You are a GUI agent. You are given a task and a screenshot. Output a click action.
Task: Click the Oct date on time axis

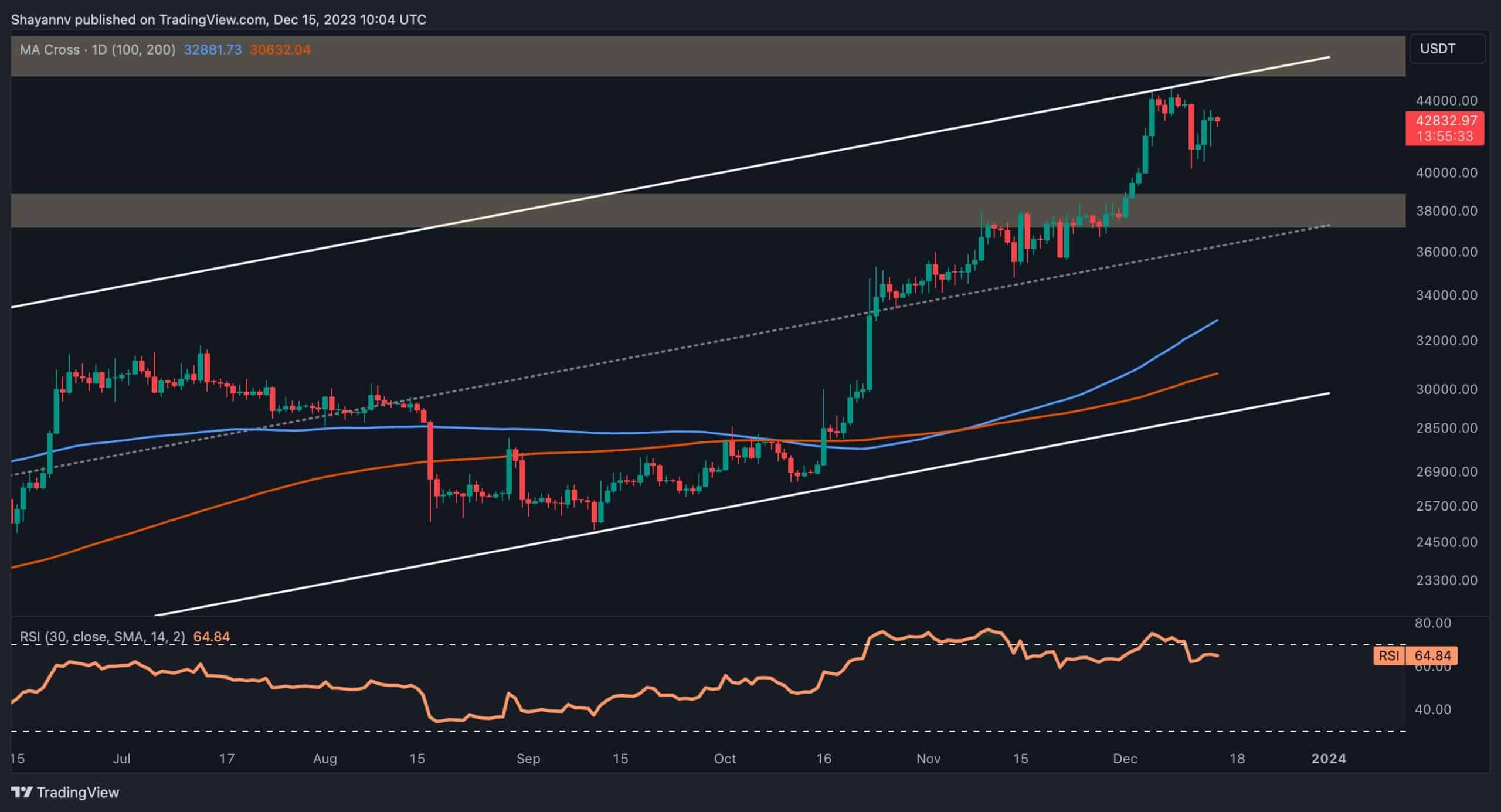pyautogui.click(x=725, y=759)
